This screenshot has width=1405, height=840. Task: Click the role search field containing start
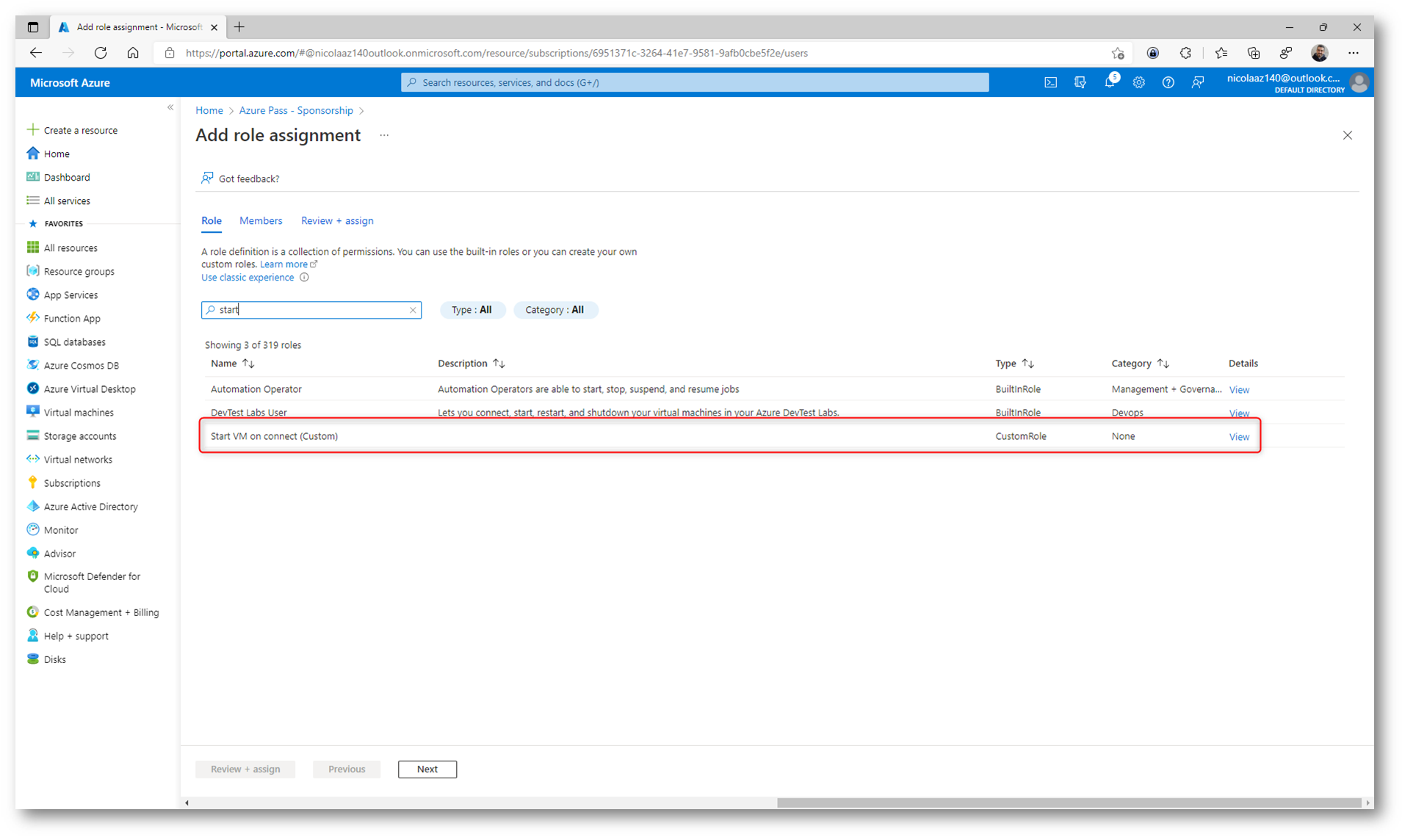[x=311, y=310]
